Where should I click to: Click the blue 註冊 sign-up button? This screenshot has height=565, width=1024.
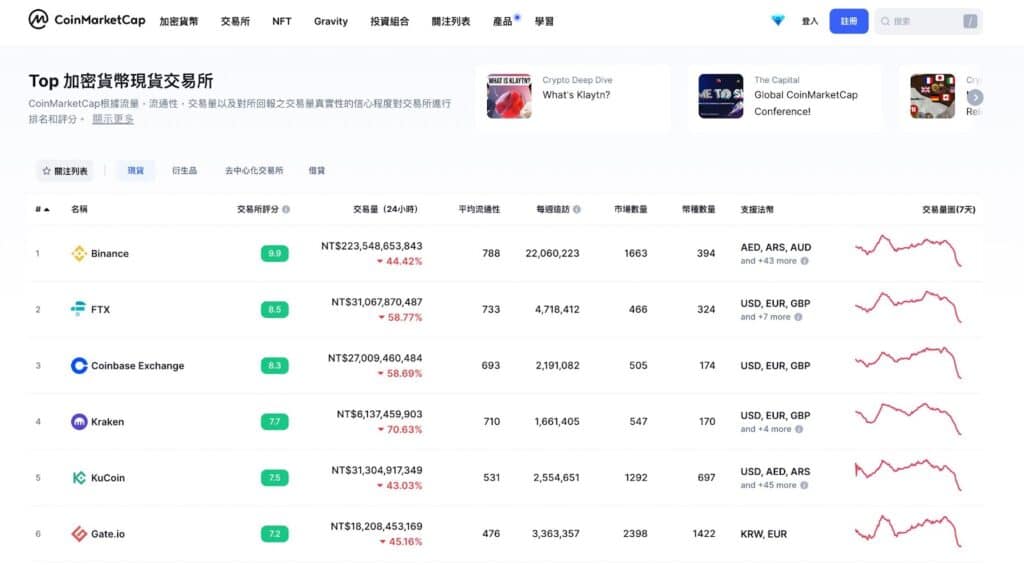click(x=848, y=22)
